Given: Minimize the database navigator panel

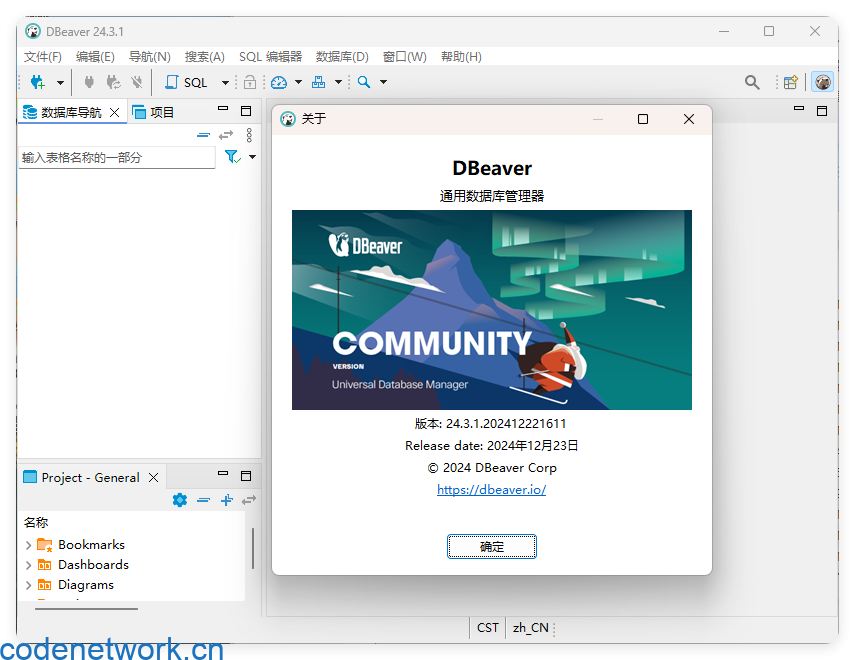Looking at the screenshot, I should (223, 109).
